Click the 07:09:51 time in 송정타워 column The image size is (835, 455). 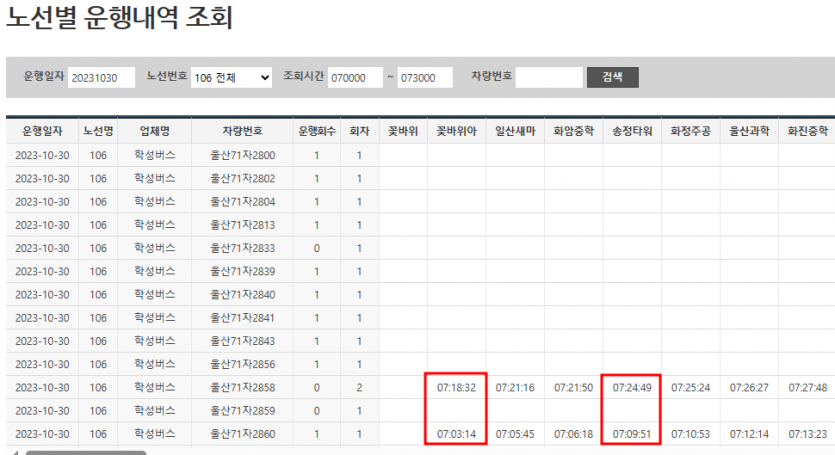tap(632, 434)
